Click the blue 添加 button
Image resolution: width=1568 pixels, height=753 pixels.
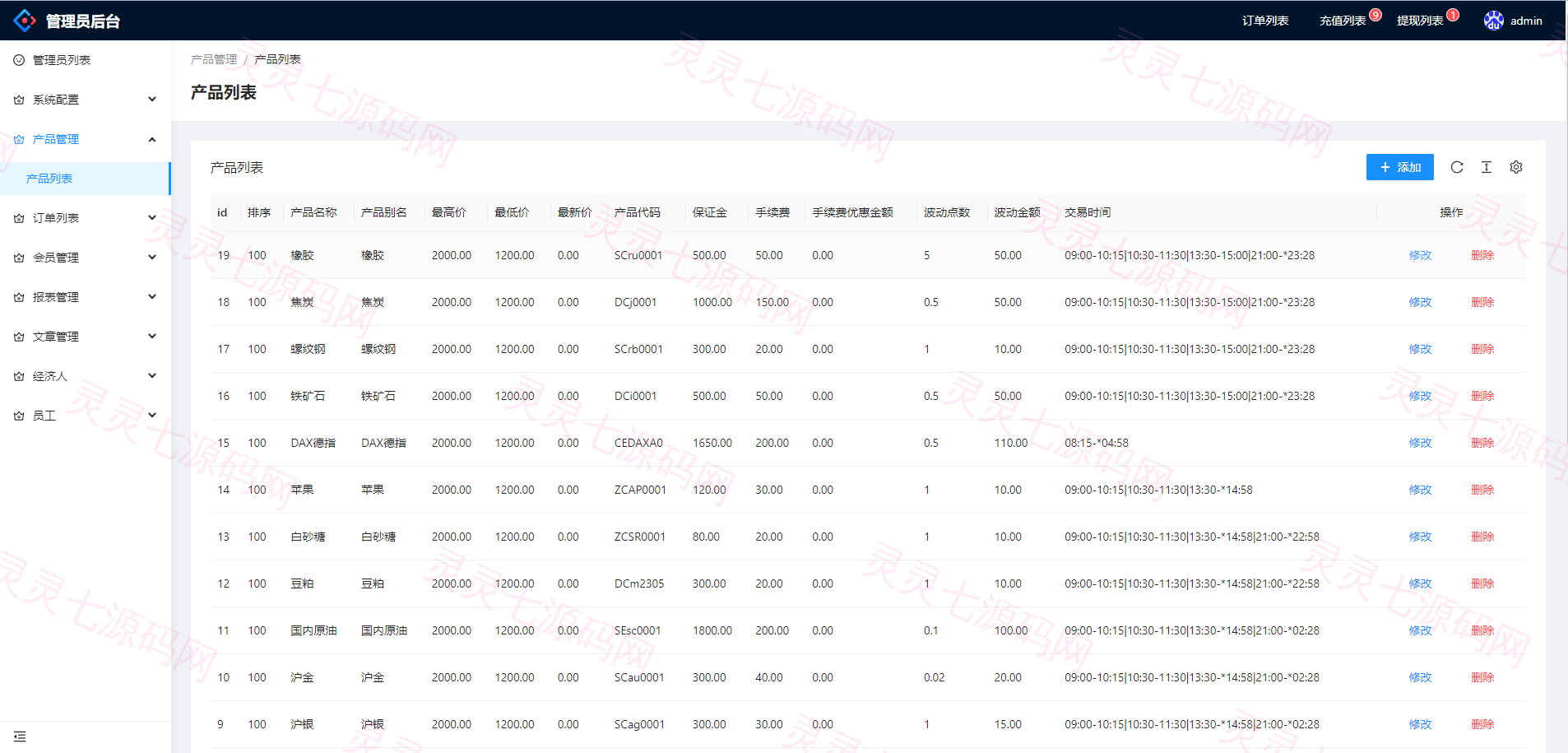(1400, 167)
